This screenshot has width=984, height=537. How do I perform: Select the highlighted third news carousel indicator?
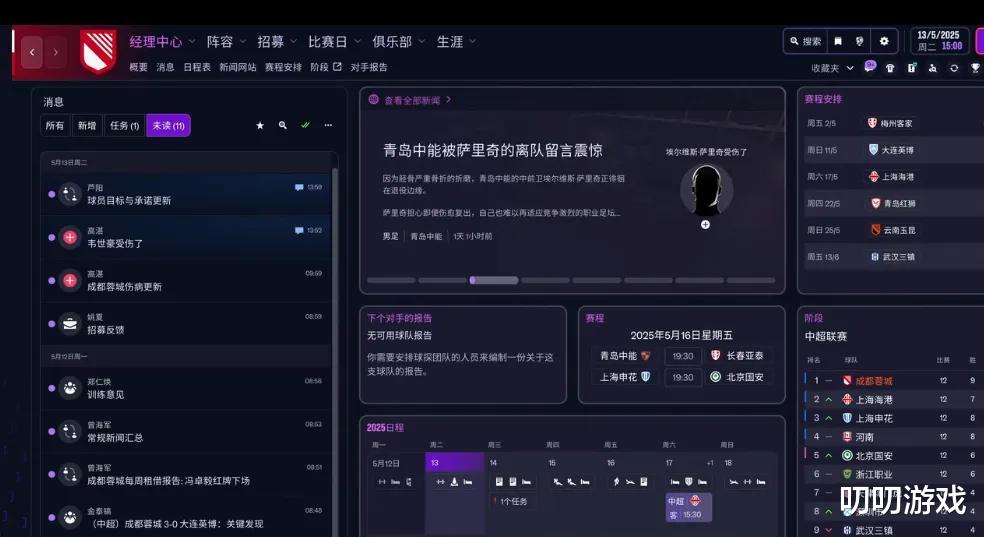(494, 280)
